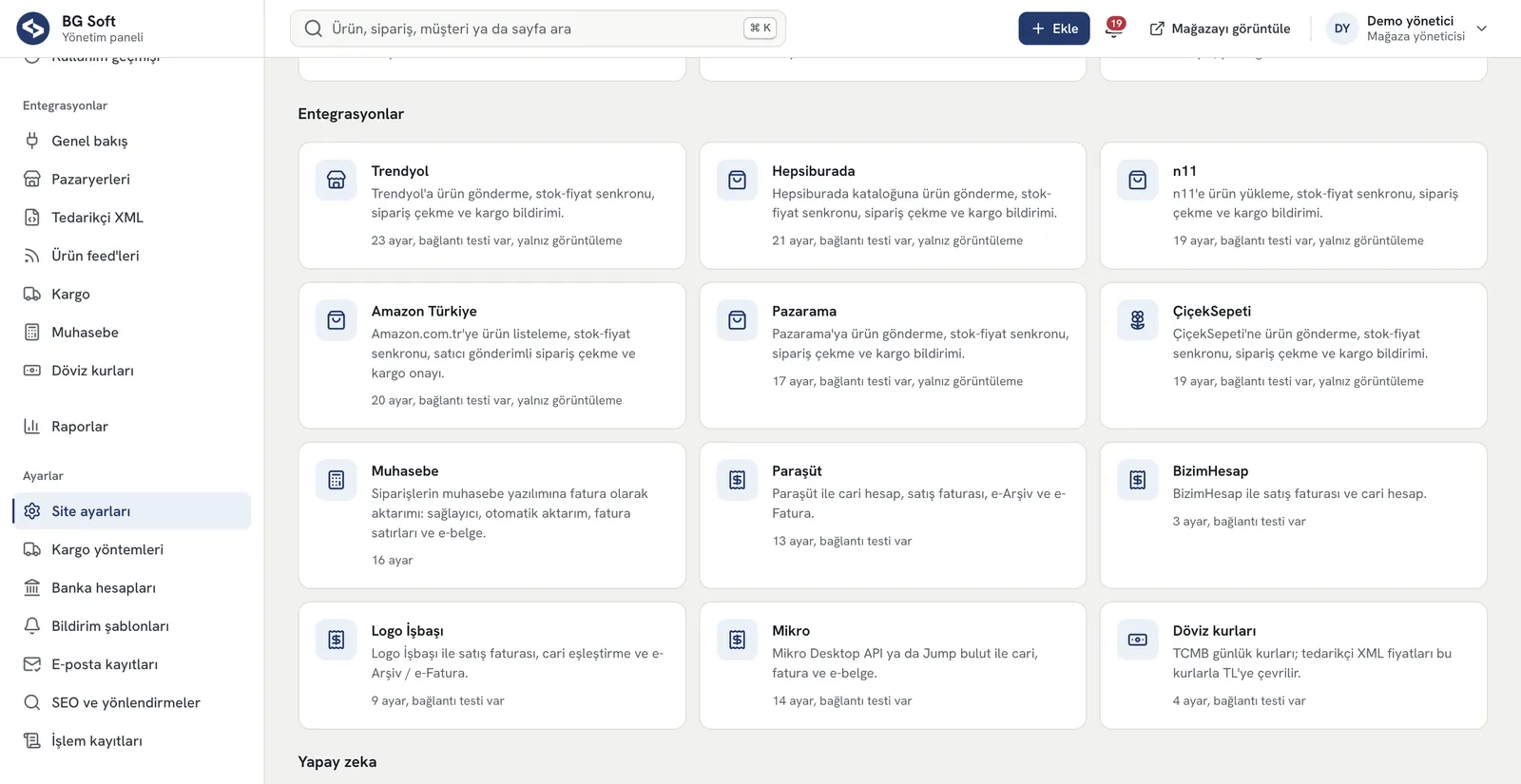Click the ÇiçekSepeti card title text

(1212, 312)
